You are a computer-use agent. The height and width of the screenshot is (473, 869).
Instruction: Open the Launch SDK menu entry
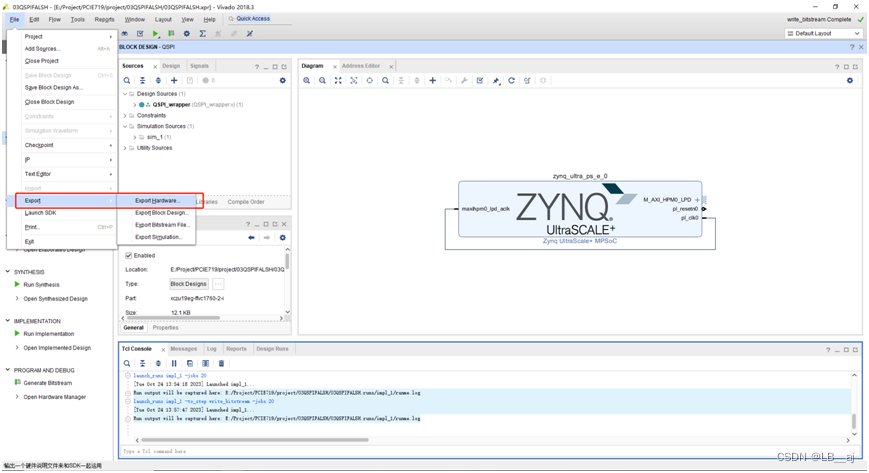[40, 213]
